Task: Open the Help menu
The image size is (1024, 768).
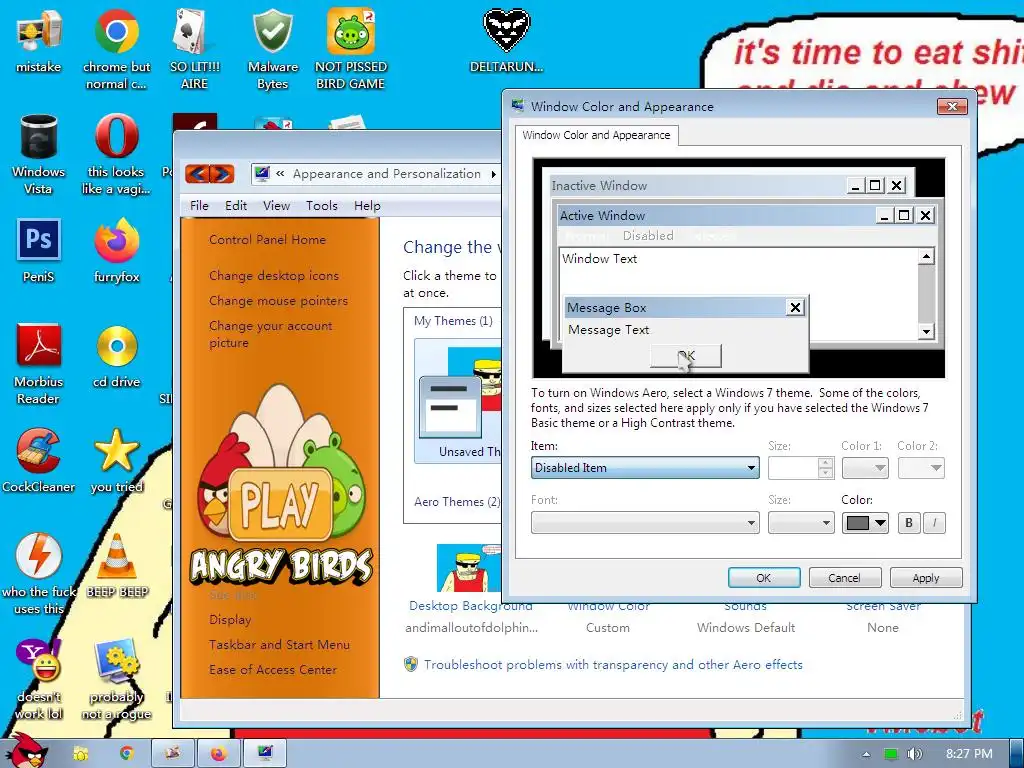Action: click(367, 206)
